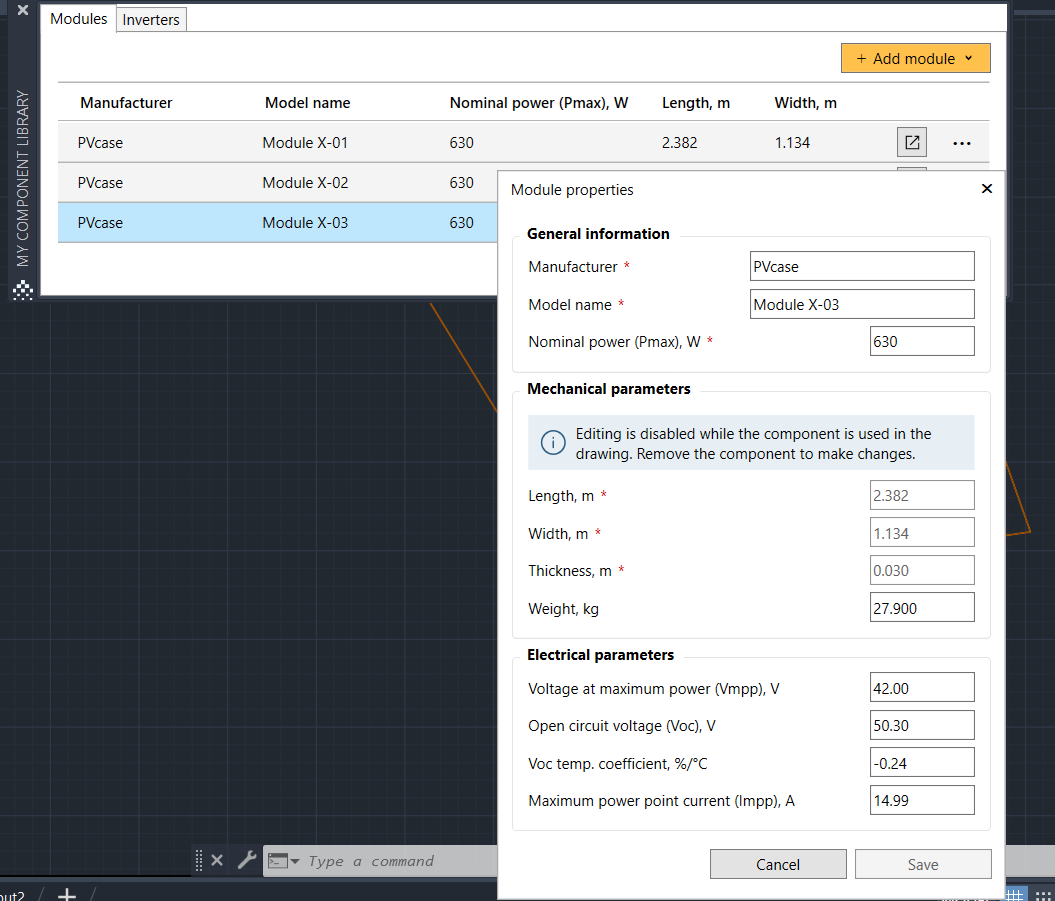Screen dimensions: 1055x901
Task: Close the command line with X icon
Action: click(x=217, y=860)
